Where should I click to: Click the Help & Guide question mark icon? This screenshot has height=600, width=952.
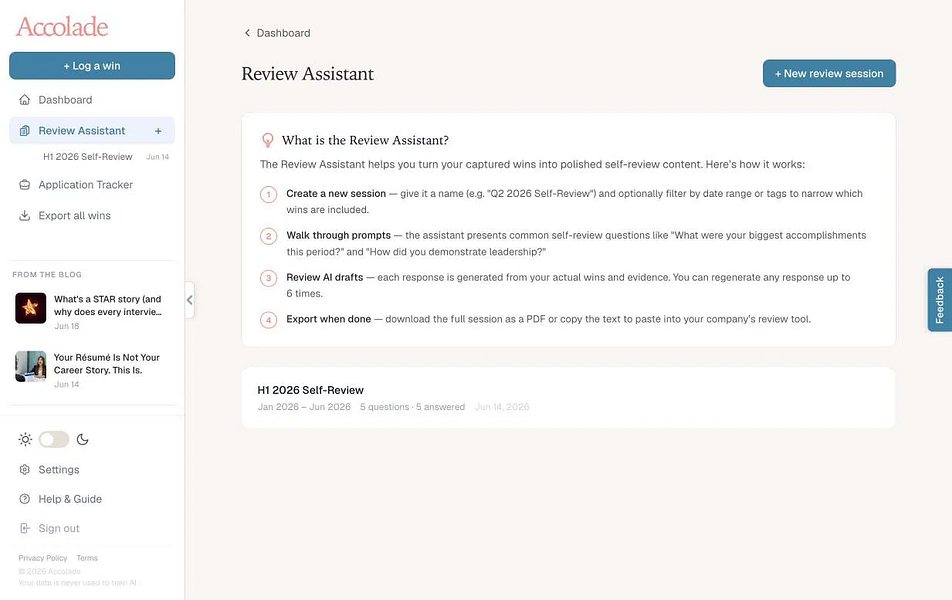click(24, 499)
